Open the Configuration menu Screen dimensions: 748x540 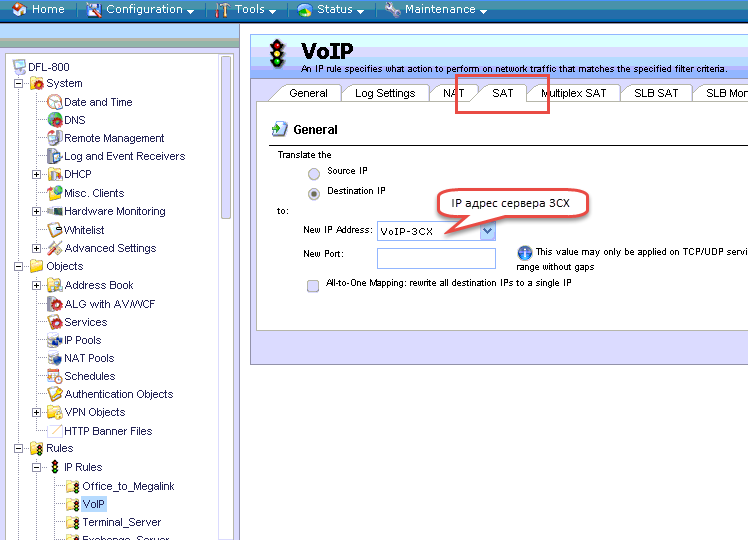click(x=140, y=9)
